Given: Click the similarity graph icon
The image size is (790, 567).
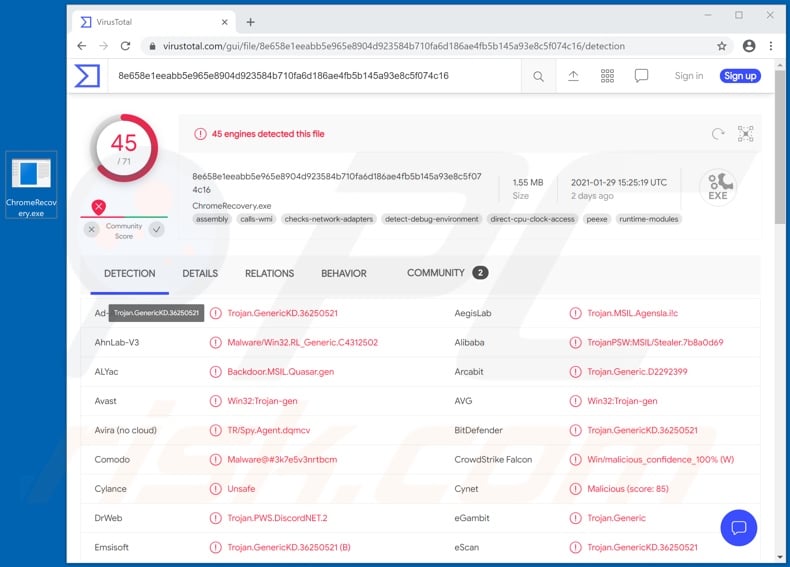Looking at the screenshot, I should [x=745, y=134].
